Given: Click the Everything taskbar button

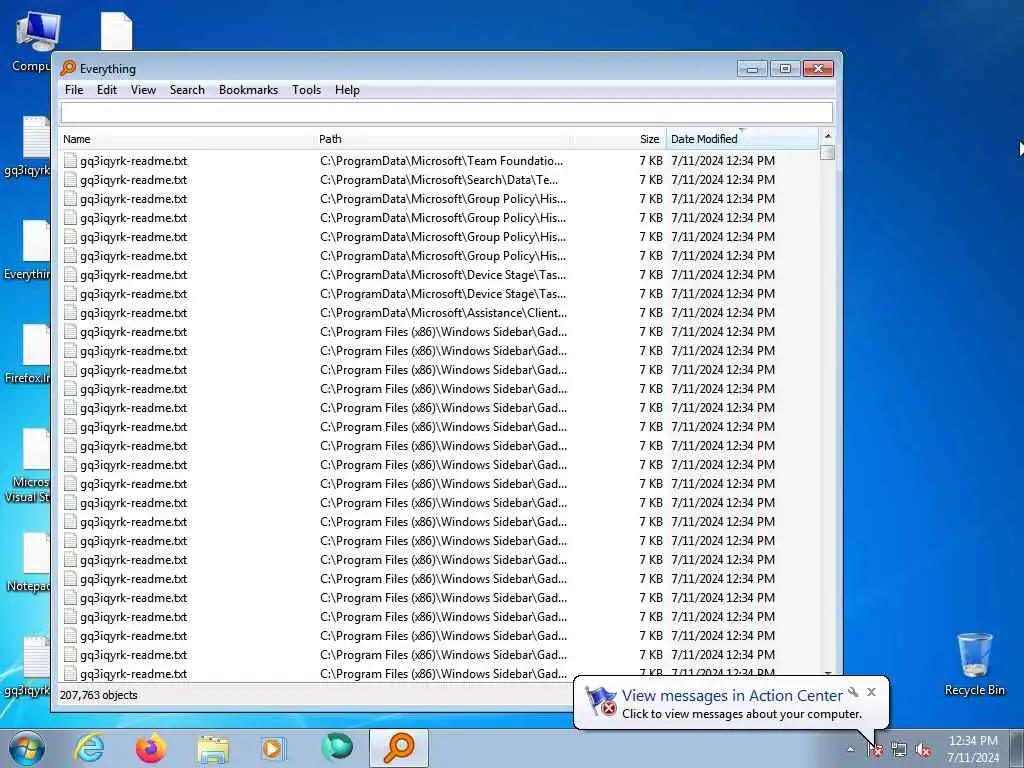Looking at the screenshot, I should tap(399, 748).
